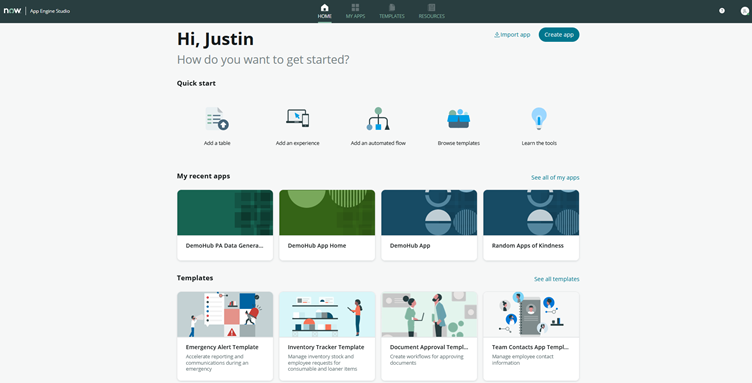This screenshot has height=383, width=752.
Task: Click the Add a table icon
Action: tap(217, 119)
